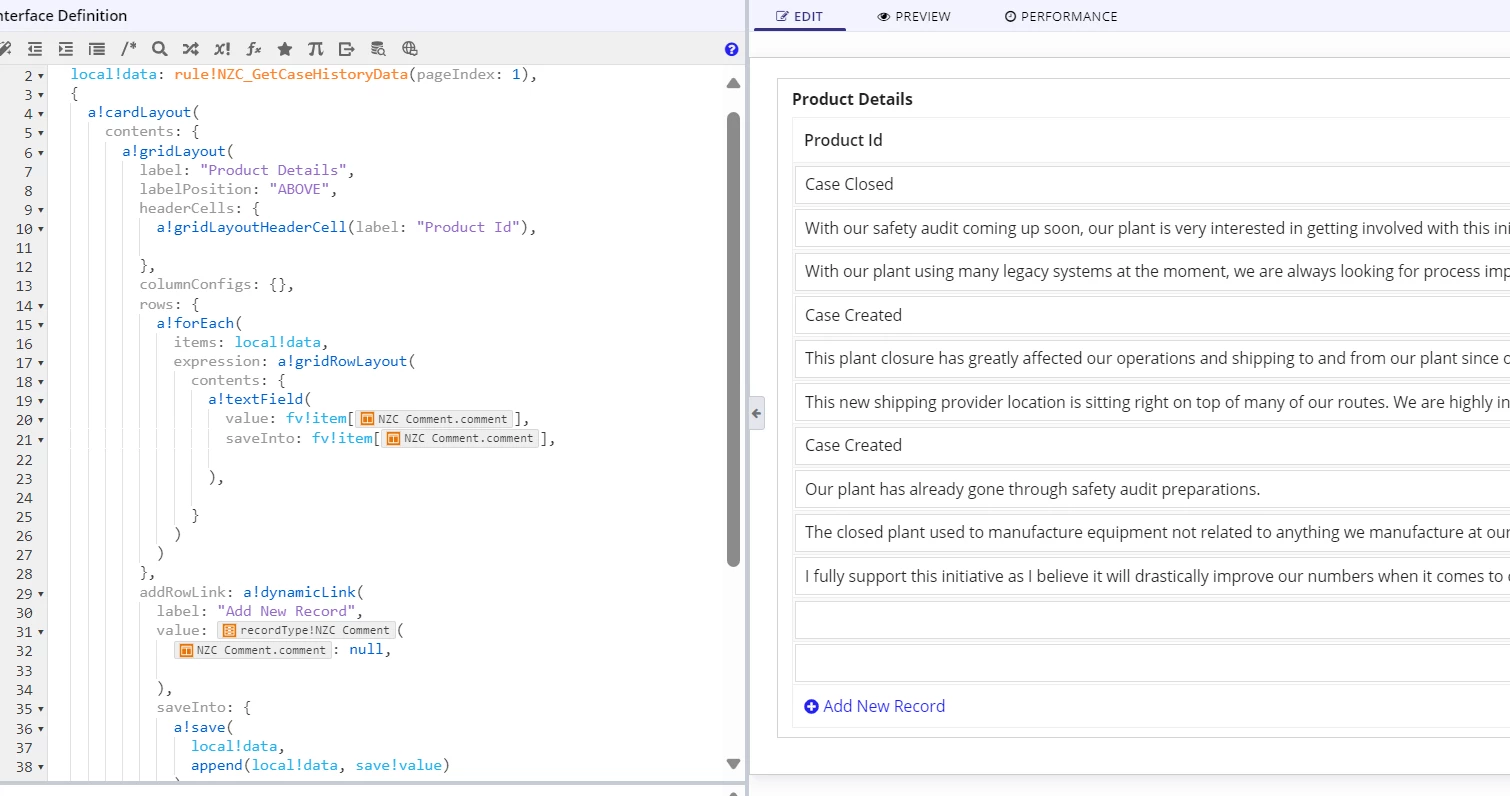Collapse code fold at line 4
Image resolution: width=1510 pixels, height=796 pixels.
[x=41, y=114]
